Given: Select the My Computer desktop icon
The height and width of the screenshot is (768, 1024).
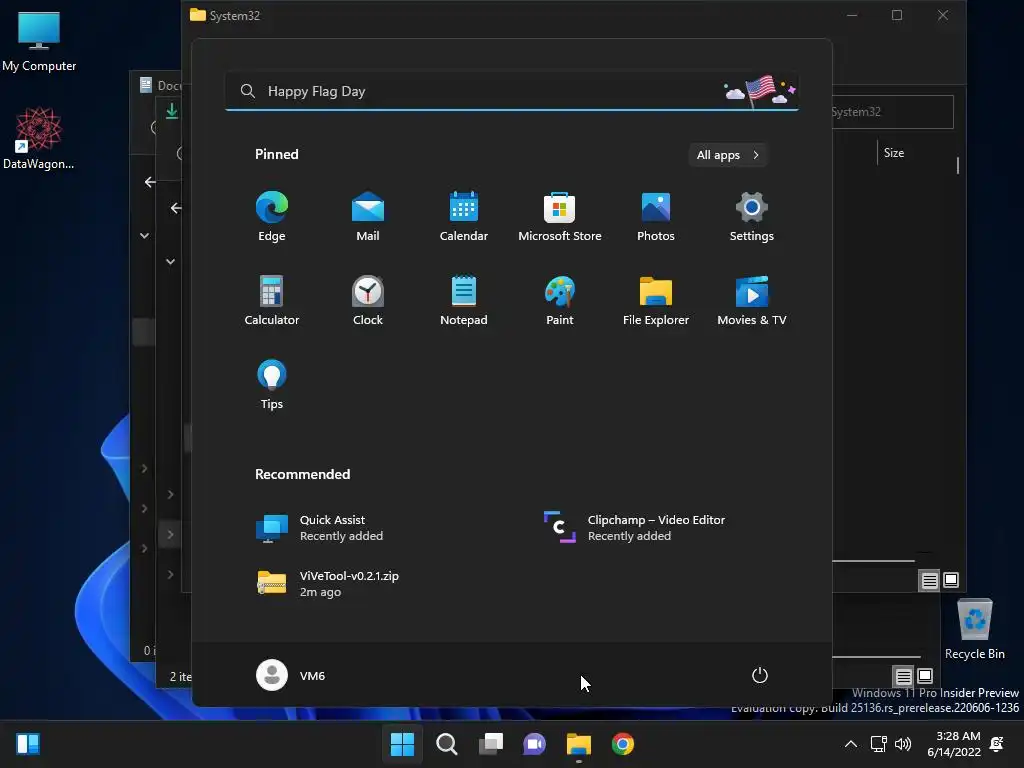Looking at the screenshot, I should [39, 41].
